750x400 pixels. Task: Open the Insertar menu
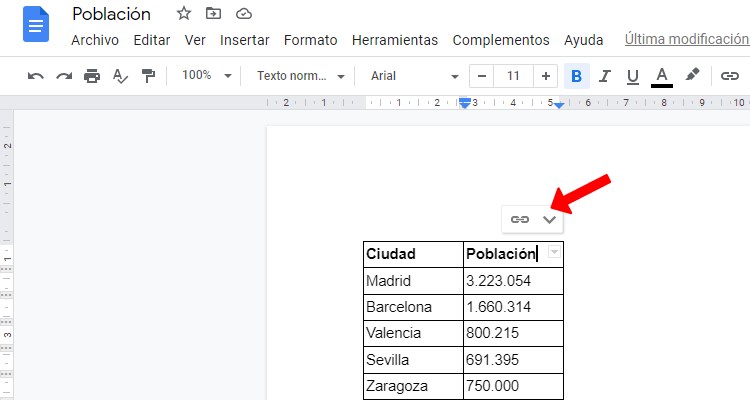(x=244, y=40)
